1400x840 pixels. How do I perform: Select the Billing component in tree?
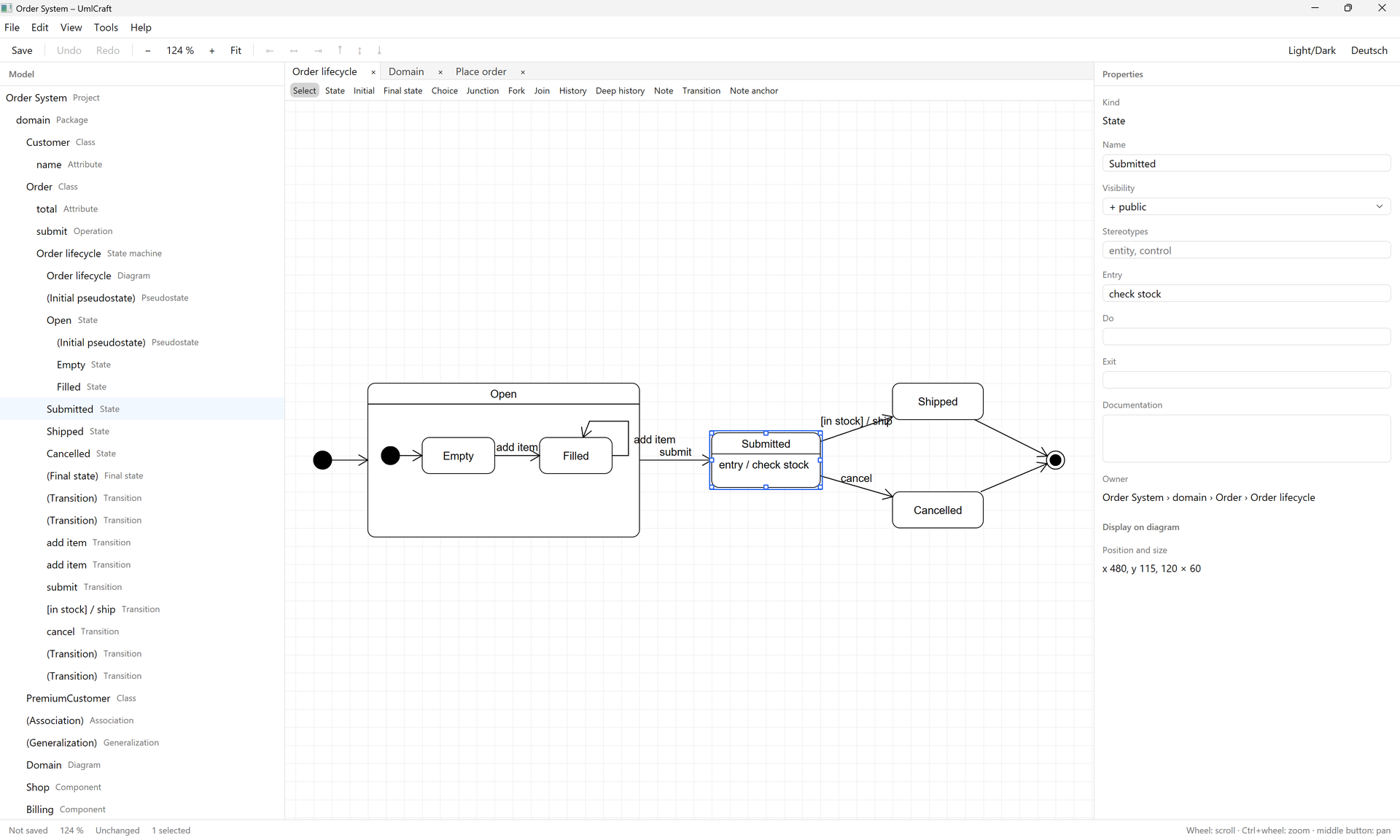click(x=142, y=809)
